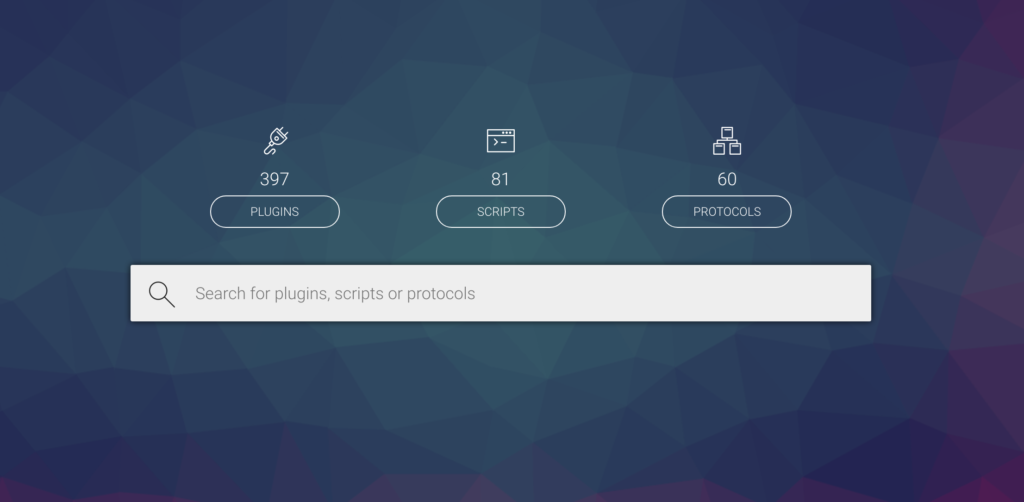Screen dimensions: 1024x502
Task: Select the command prompt icon for scripts
Action: point(501,140)
